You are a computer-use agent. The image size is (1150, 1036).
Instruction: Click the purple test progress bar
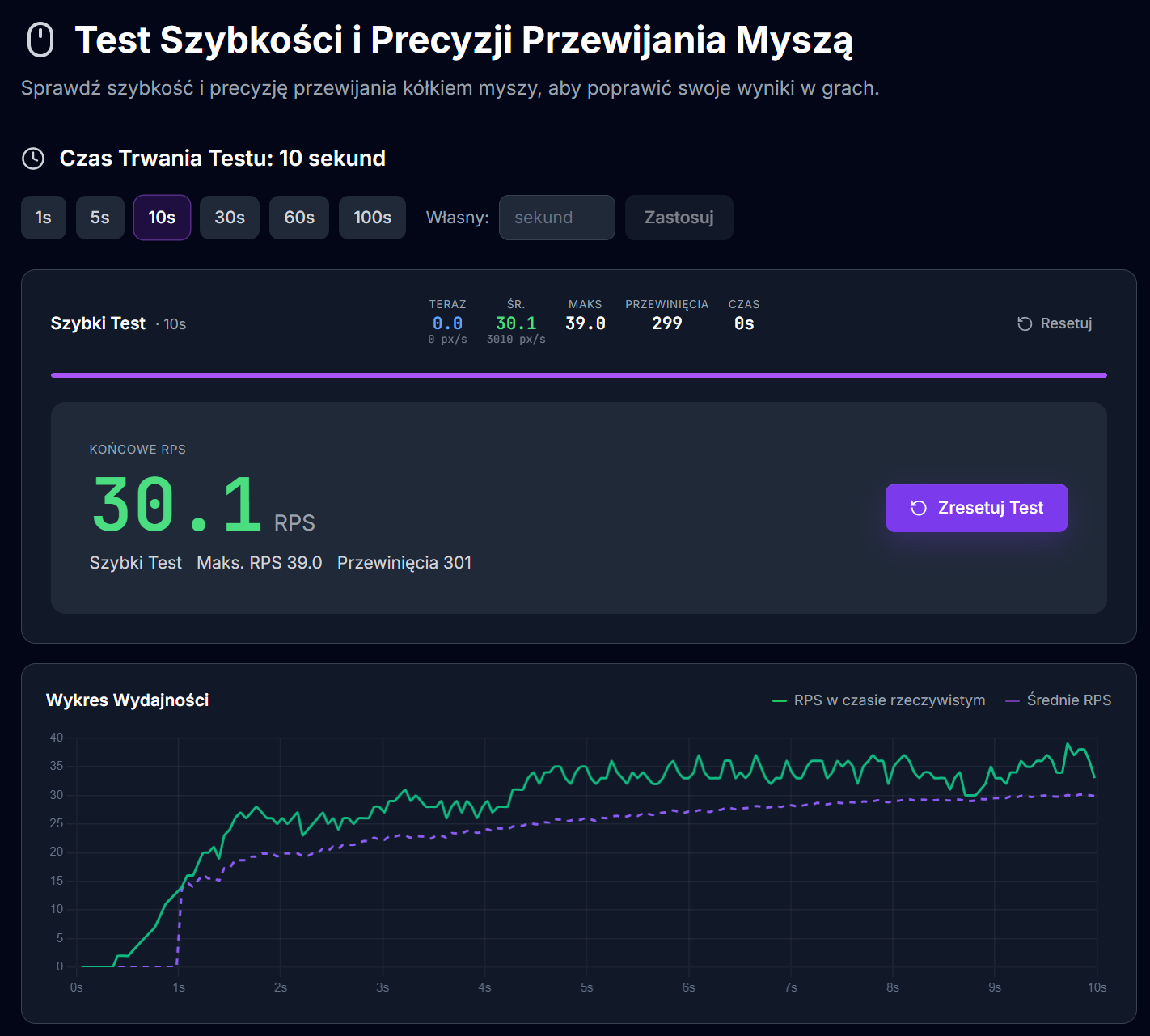(x=579, y=375)
